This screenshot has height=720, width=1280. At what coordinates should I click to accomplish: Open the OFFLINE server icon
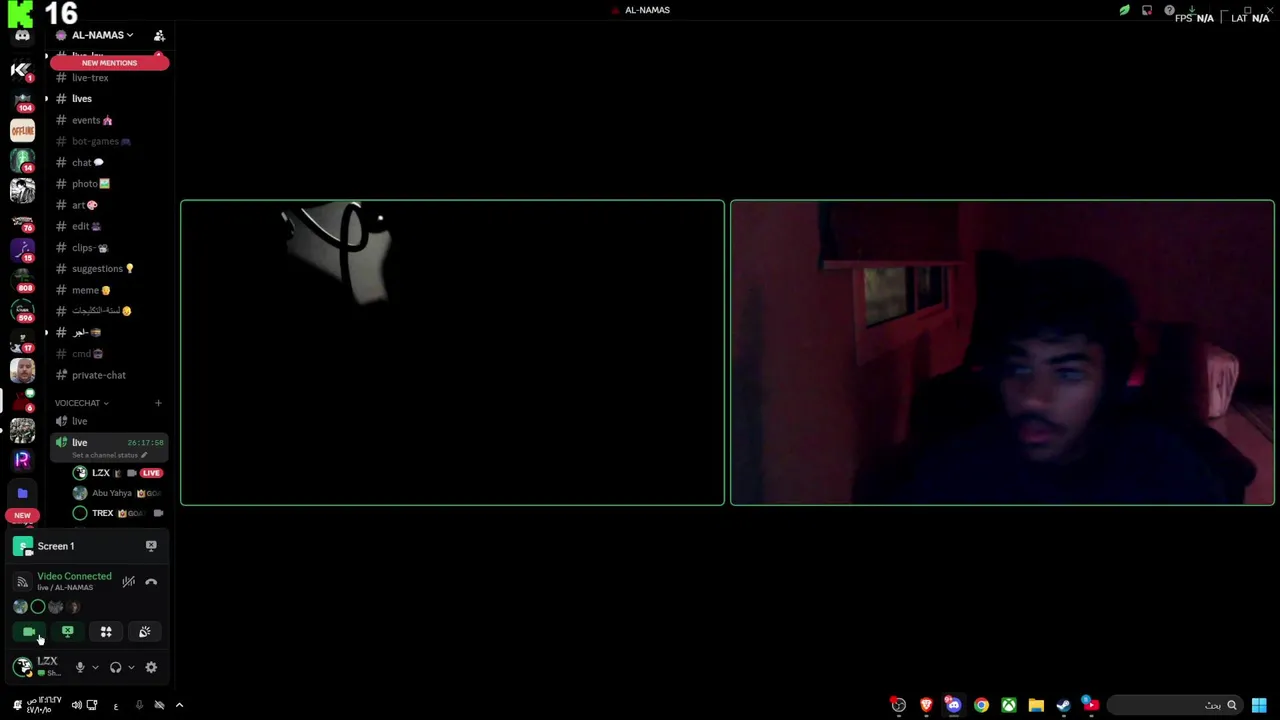(22, 130)
